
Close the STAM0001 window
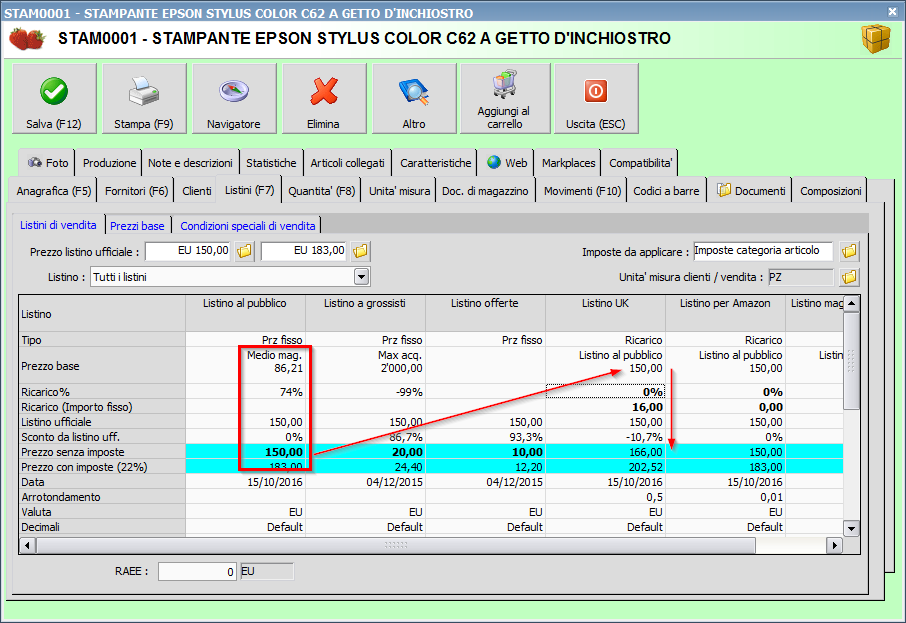point(892,11)
